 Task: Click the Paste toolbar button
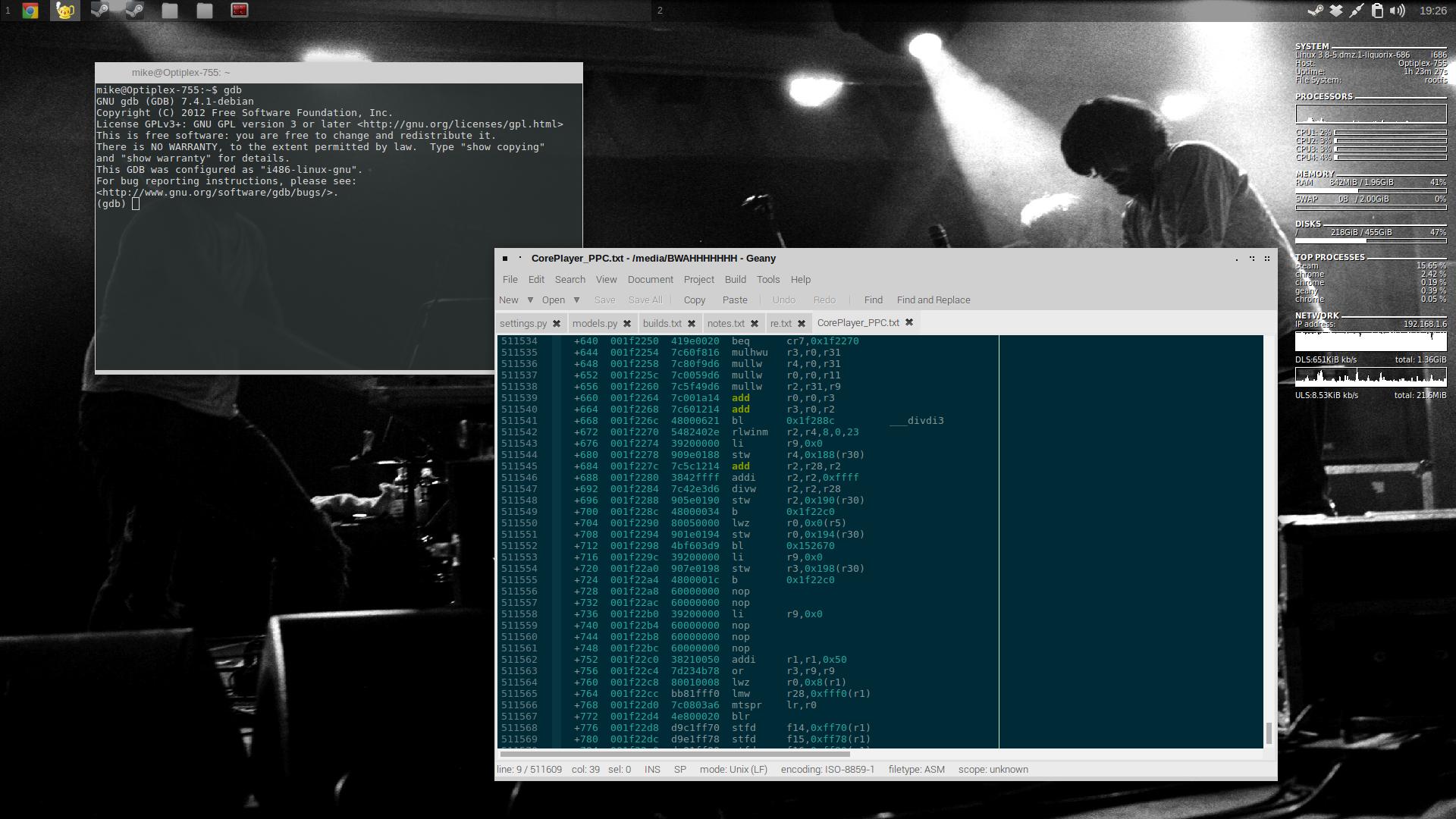point(734,300)
